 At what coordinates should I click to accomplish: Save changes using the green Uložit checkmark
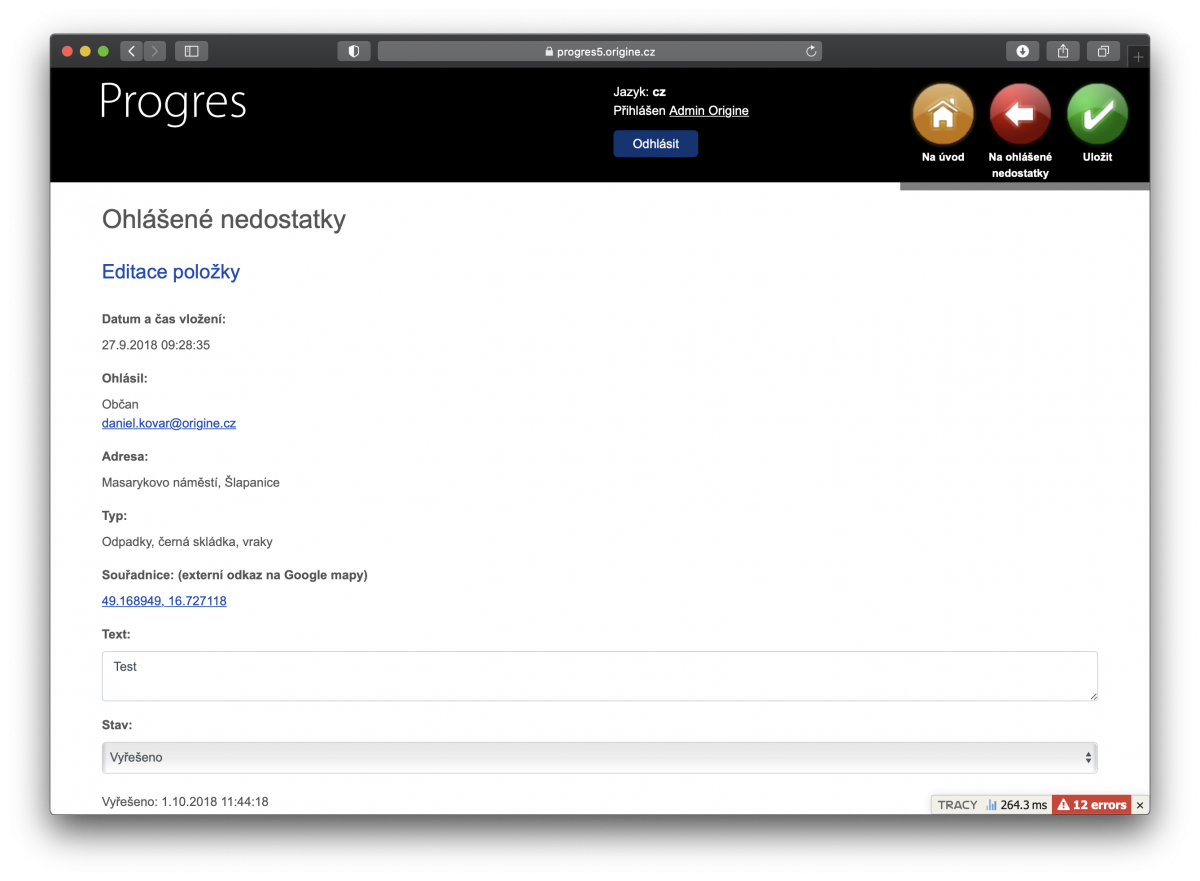[1097, 113]
